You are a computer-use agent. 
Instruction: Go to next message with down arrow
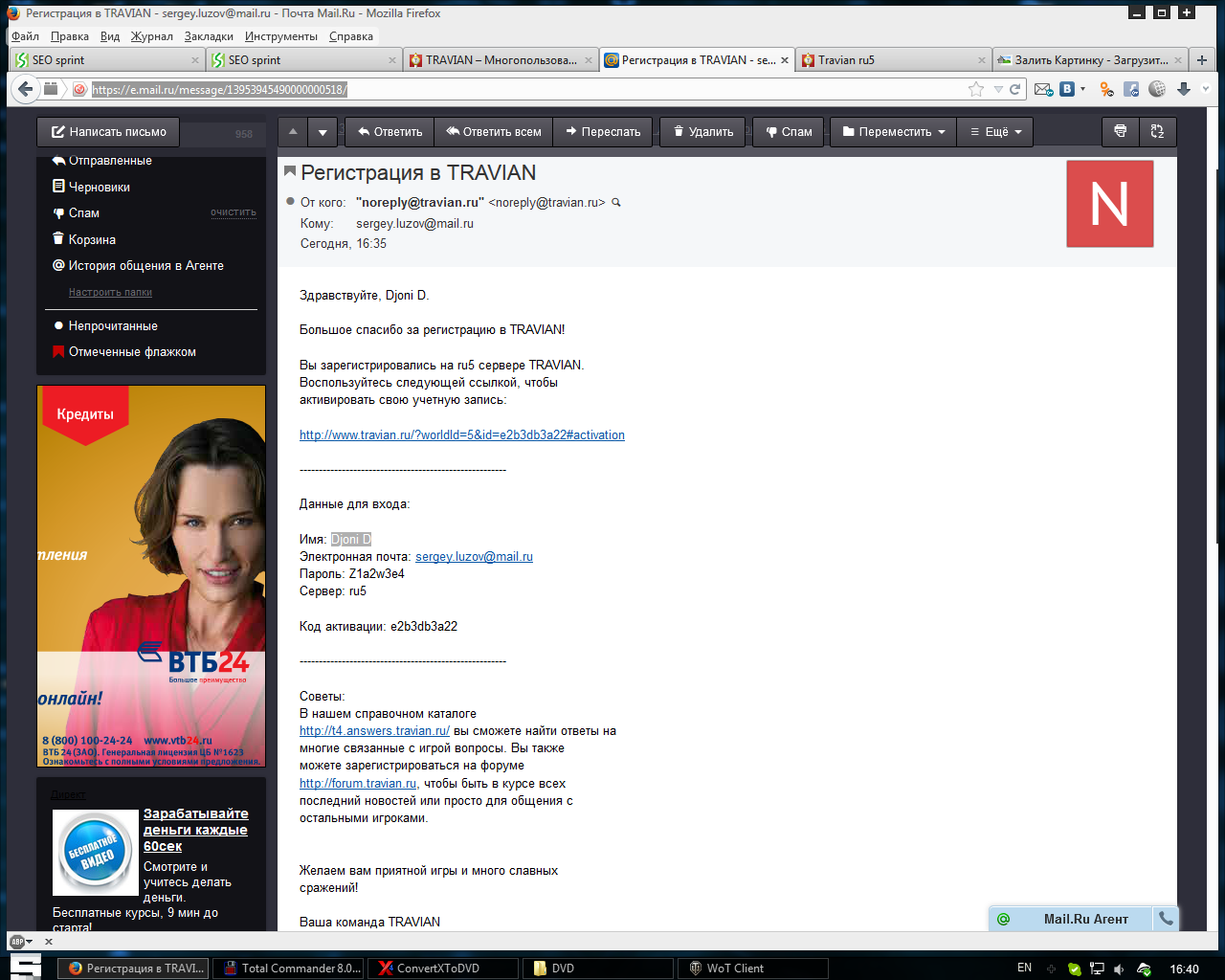point(323,132)
